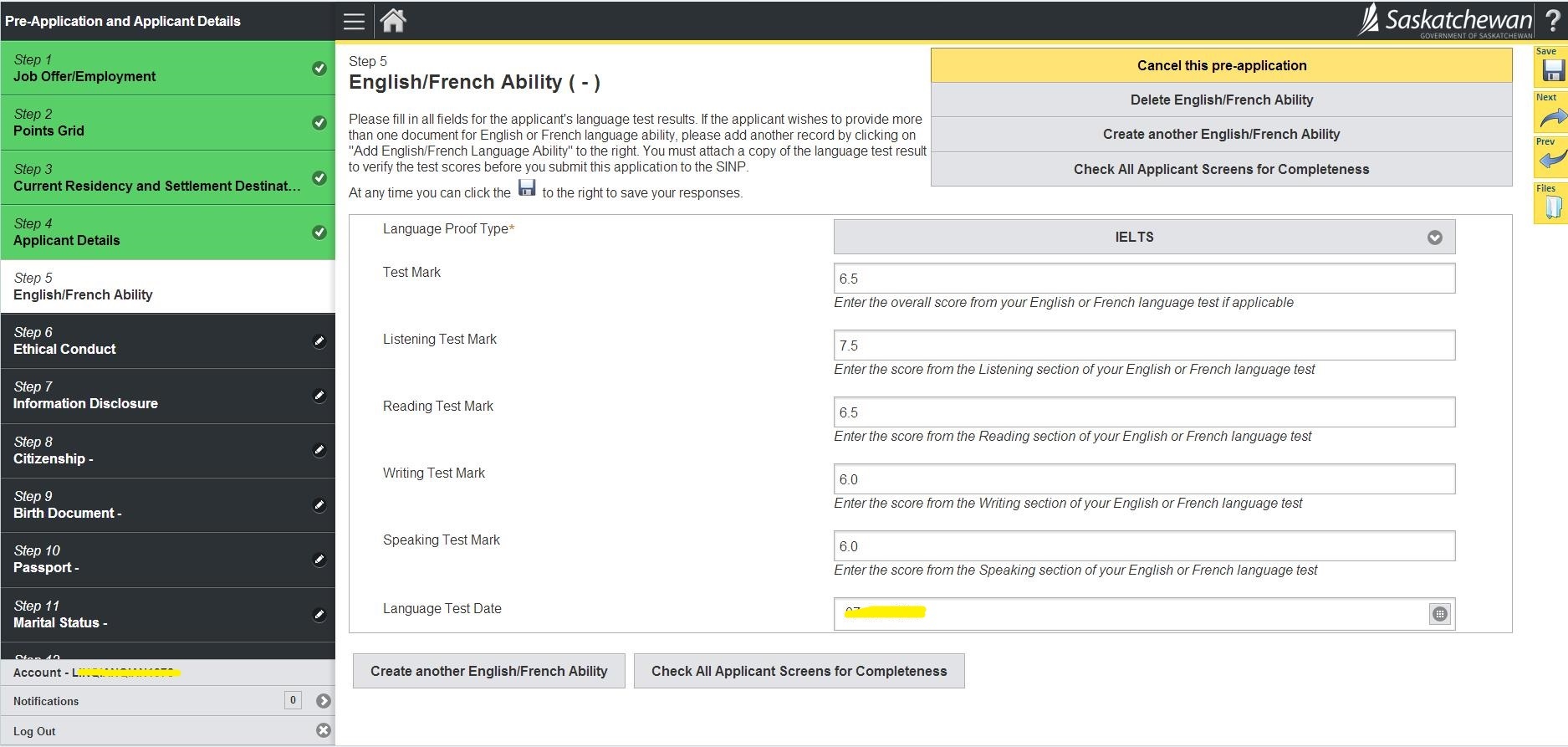The width and height of the screenshot is (1568, 747).
Task: Select Step 1 Job Offer/Employment
Action: pyautogui.click(x=167, y=69)
